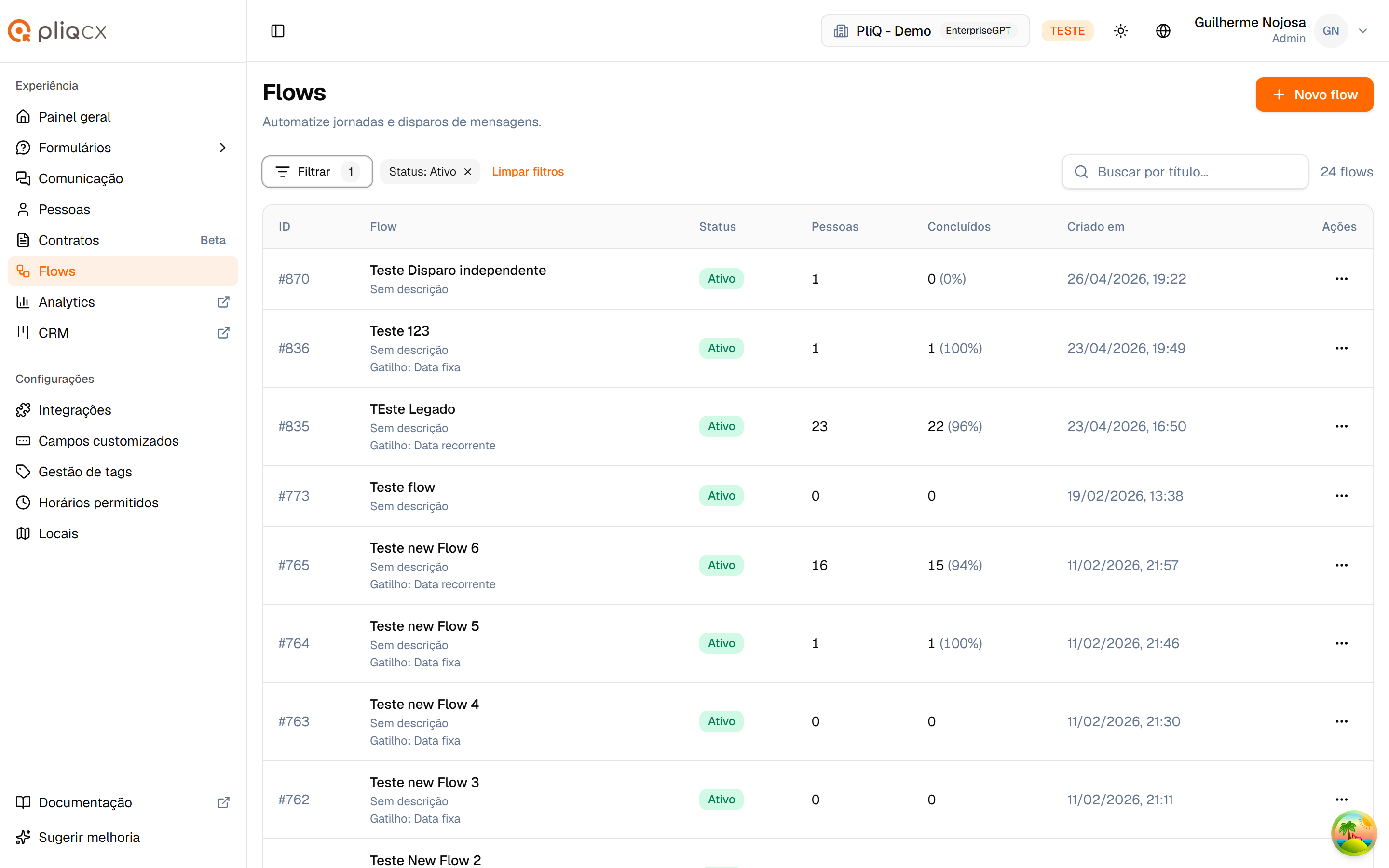Open the Filtrar button
This screenshot has height=868, width=1389.
317,172
